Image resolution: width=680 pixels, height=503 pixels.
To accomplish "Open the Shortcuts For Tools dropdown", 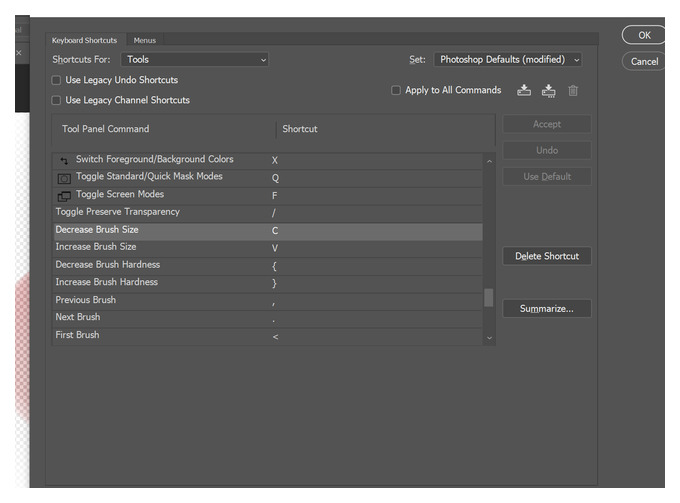I will (x=195, y=59).
